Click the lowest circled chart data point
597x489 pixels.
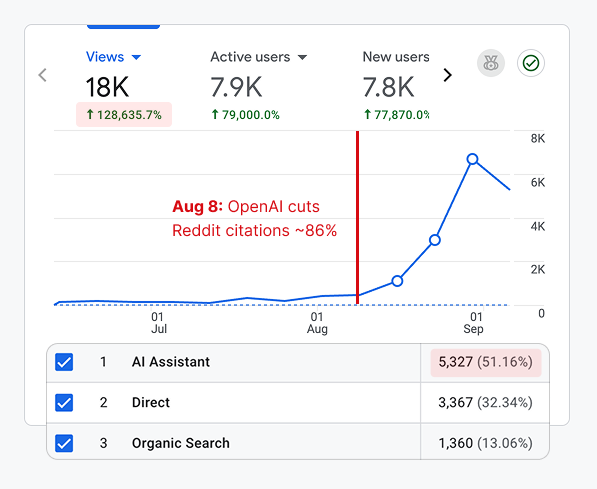click(397, 281)
